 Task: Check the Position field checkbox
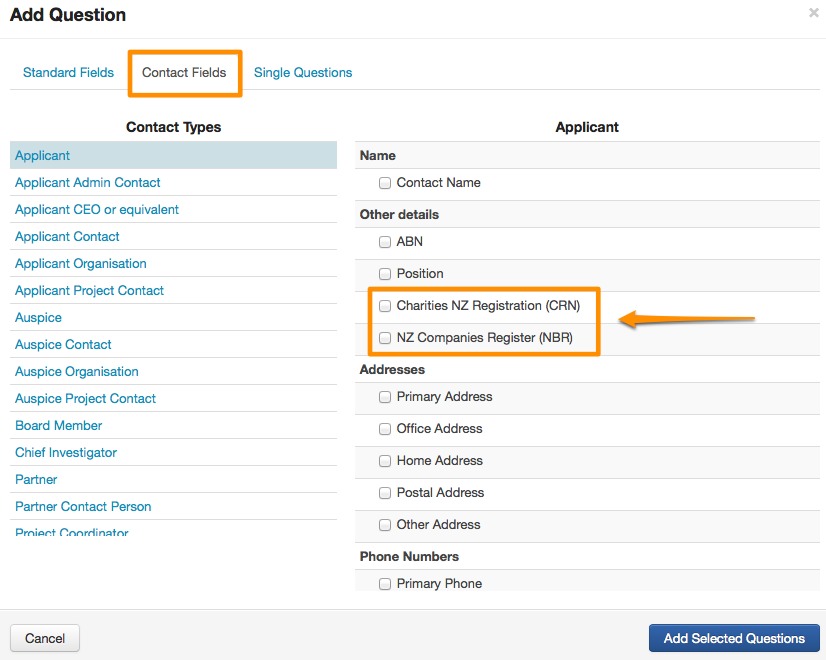(385, 274)
